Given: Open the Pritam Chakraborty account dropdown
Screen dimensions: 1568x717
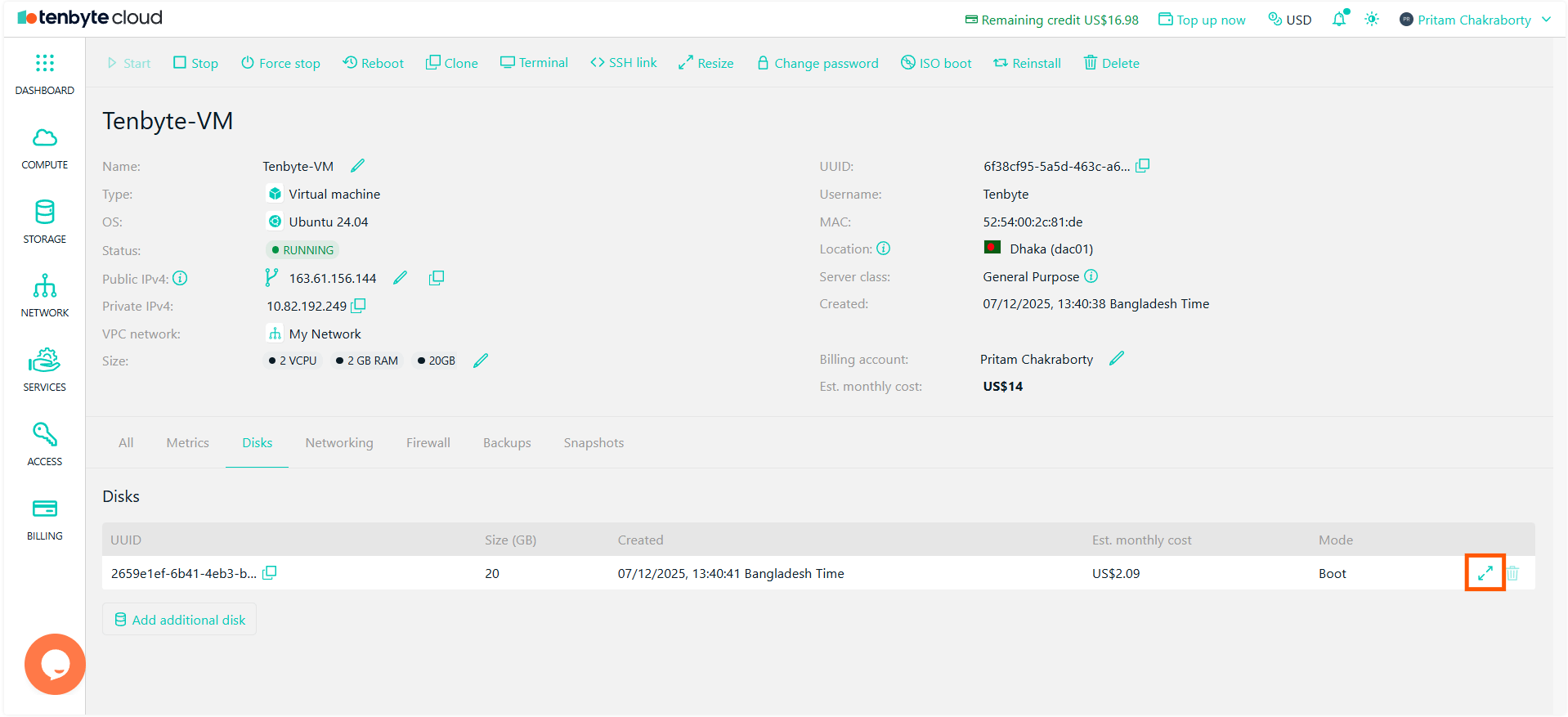Looking at the screenshot, I should (x=1475, y=20).
